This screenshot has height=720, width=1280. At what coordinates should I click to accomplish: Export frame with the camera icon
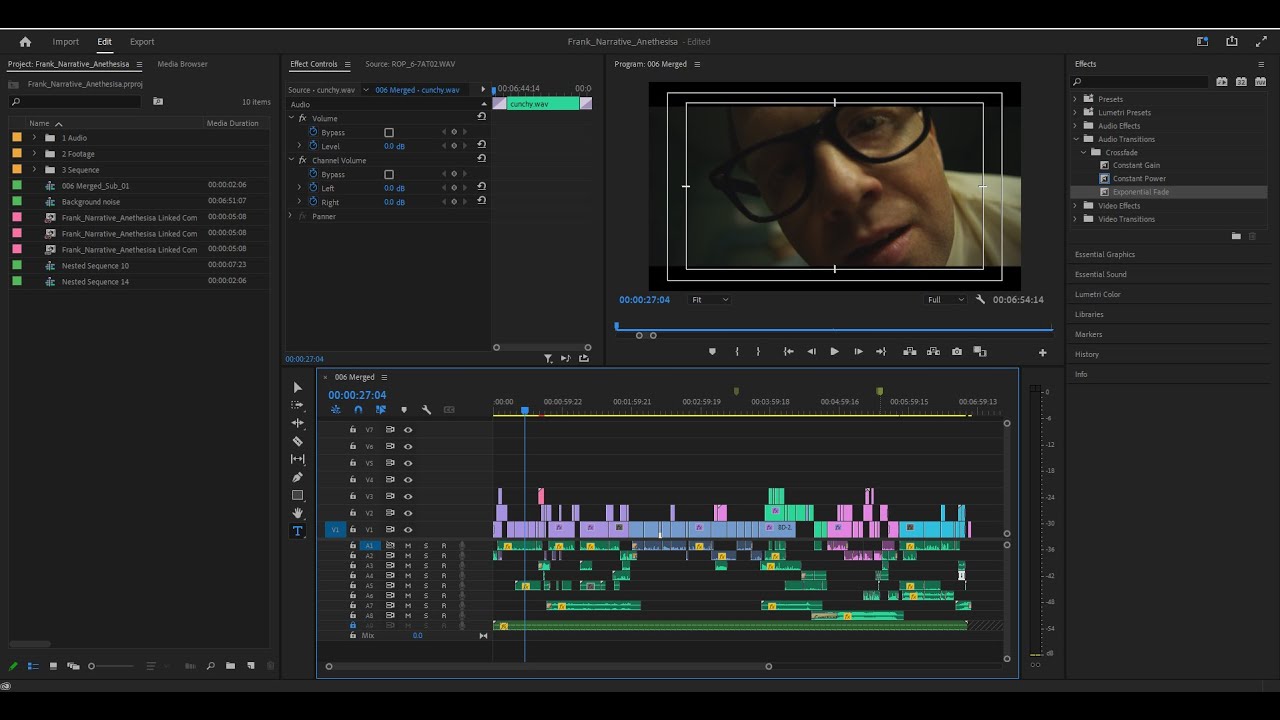pyautogui.click(x=957, y=352)
